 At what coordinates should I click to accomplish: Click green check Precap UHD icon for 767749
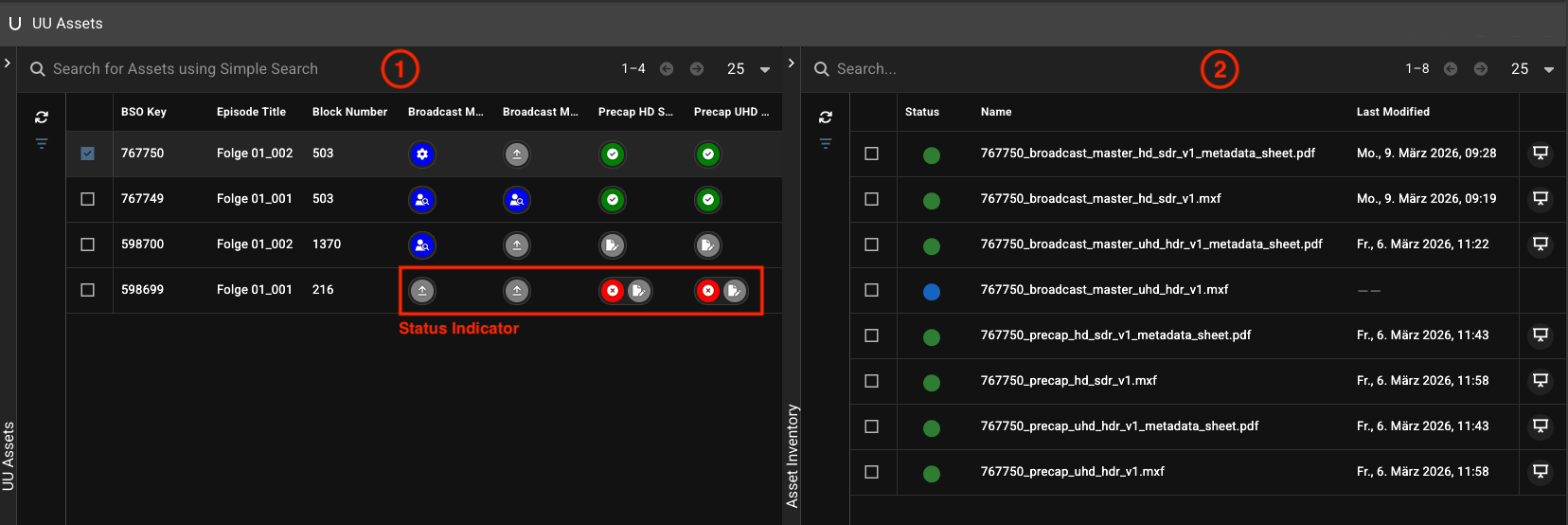[707, 200]
